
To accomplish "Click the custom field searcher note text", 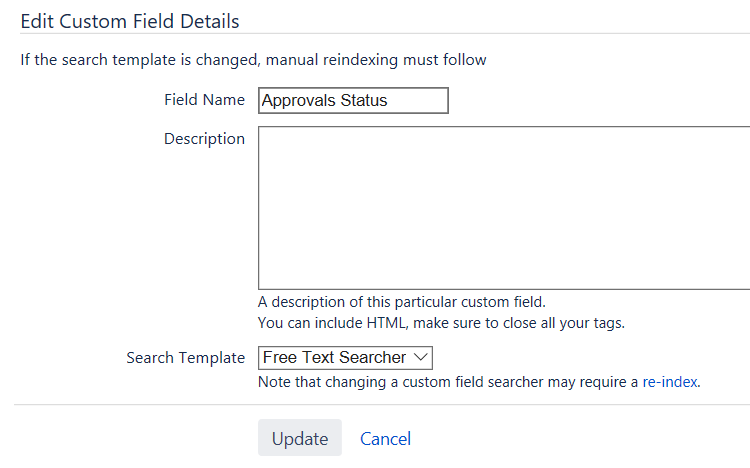I will click(x=449, y=382).
